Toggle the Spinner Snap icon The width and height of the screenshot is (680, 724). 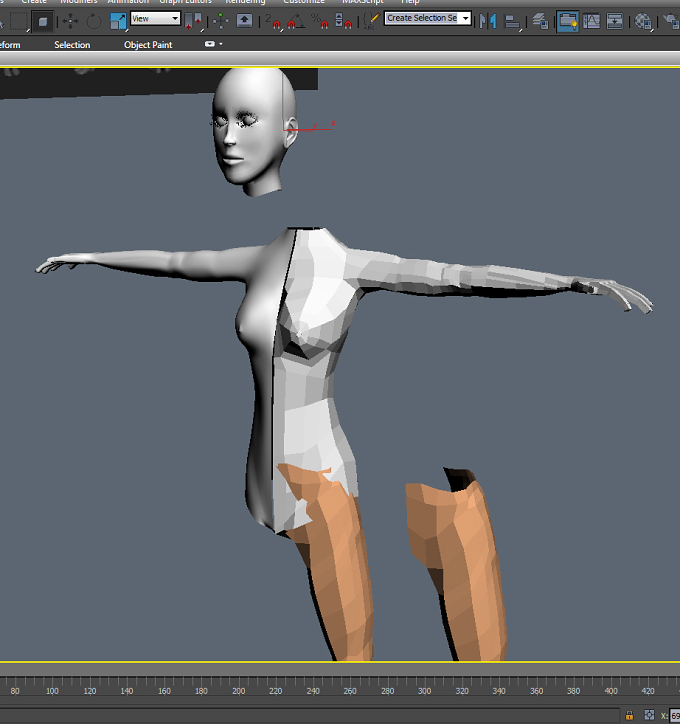point(343,21)
